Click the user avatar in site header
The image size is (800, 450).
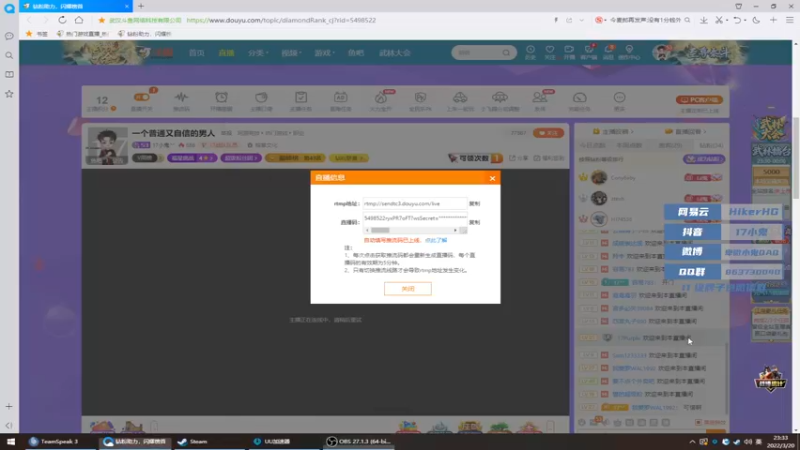click(x=662, y=52)
